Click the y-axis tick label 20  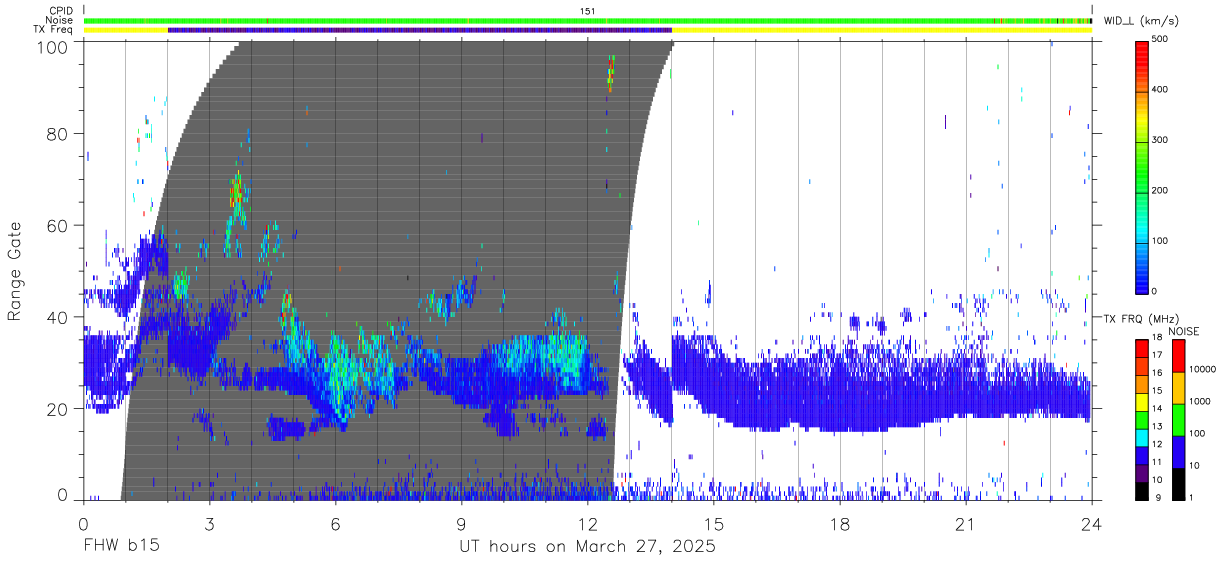pos(58,408)
